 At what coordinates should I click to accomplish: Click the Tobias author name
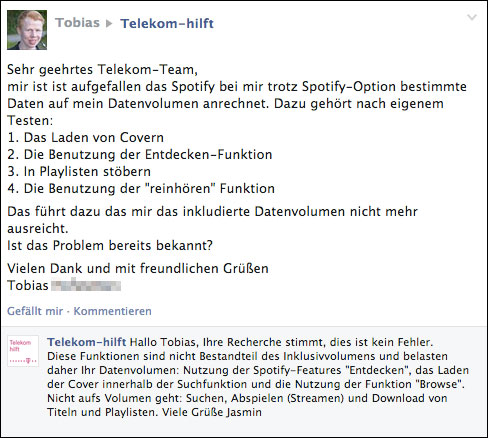tap(77, 23)
